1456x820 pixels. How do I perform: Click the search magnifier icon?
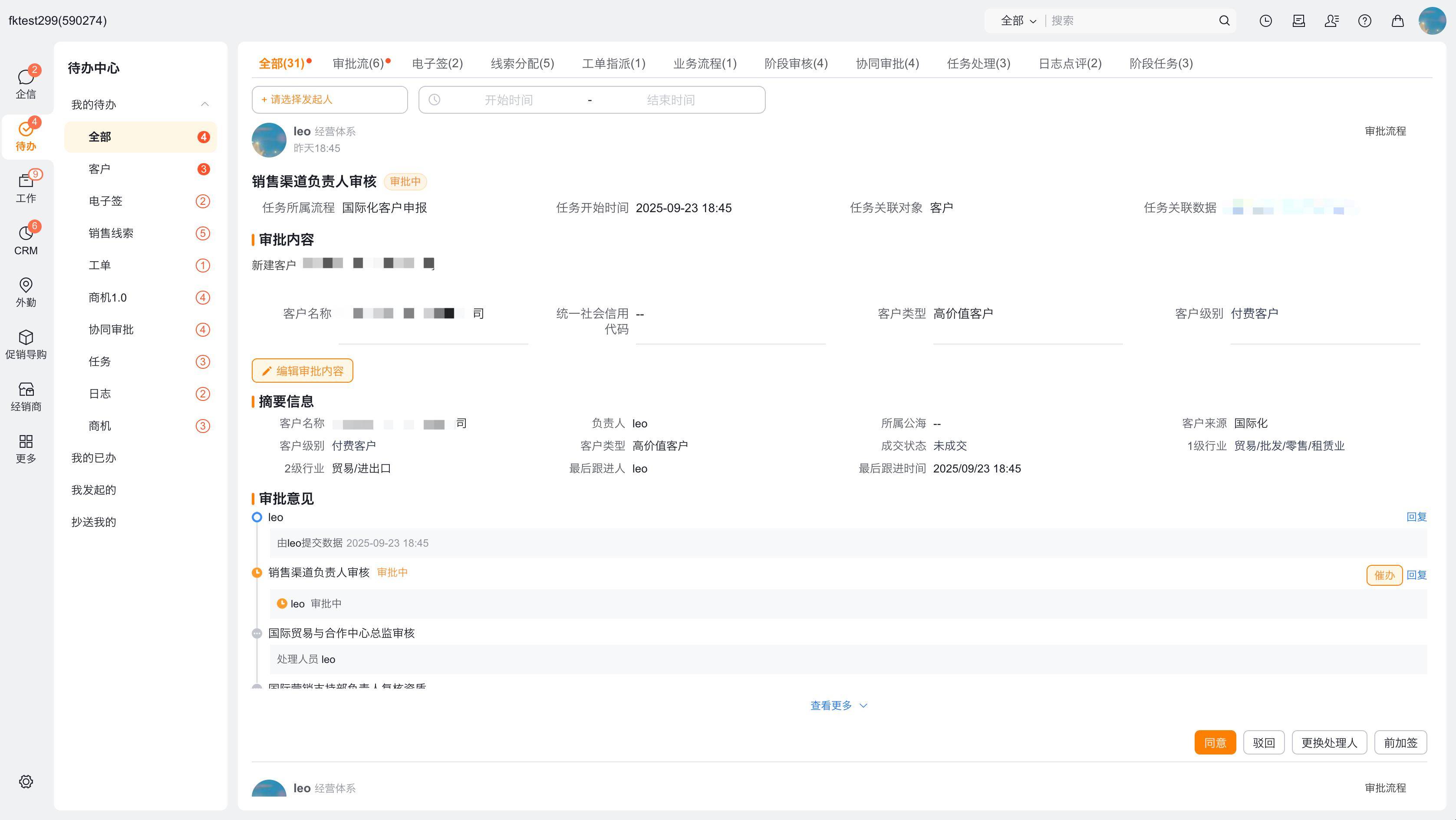point(1224,21)
